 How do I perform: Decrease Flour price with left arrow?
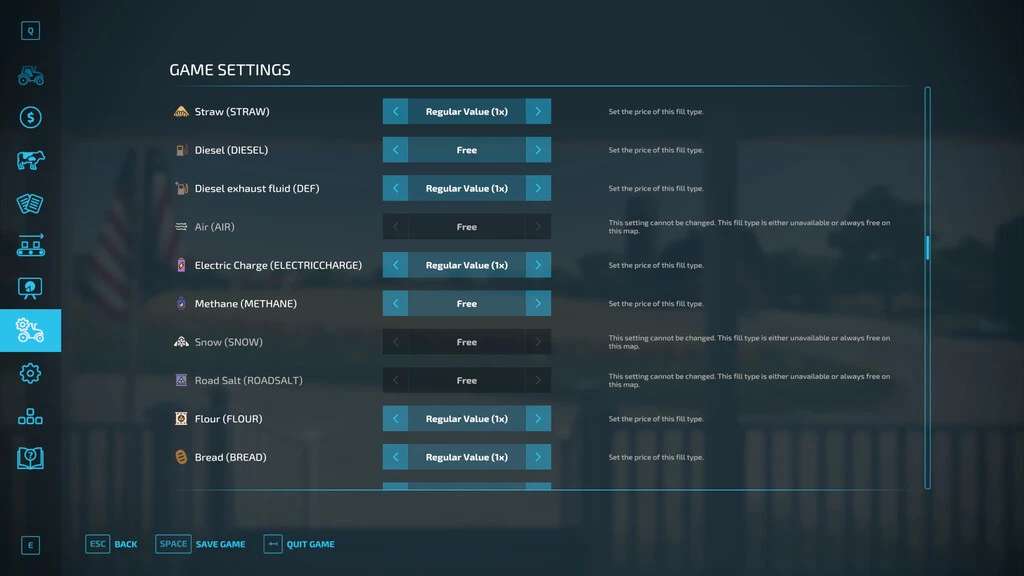pos(395,419)
